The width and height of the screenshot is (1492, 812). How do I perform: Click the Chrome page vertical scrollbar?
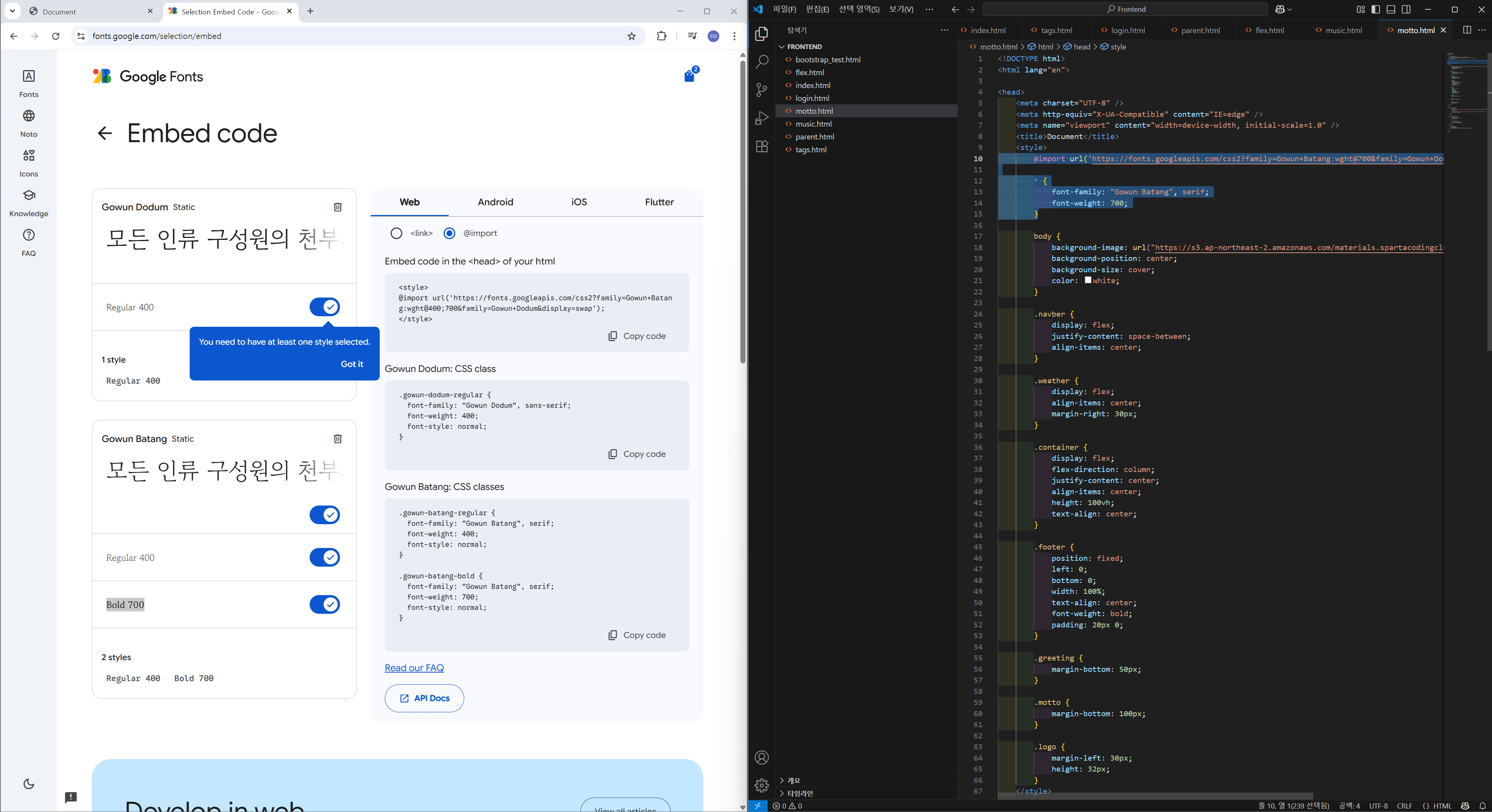[x=742, y=211]
